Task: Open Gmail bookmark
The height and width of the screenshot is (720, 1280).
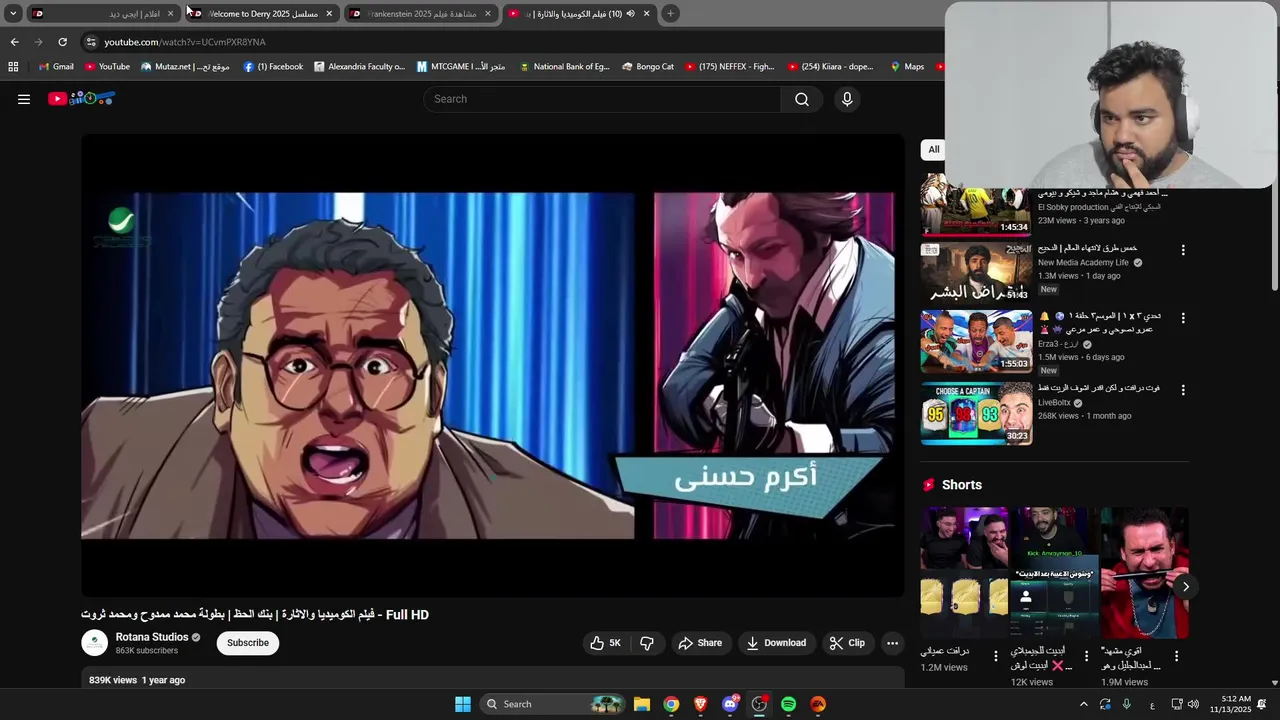Action: tap(56, 67)
